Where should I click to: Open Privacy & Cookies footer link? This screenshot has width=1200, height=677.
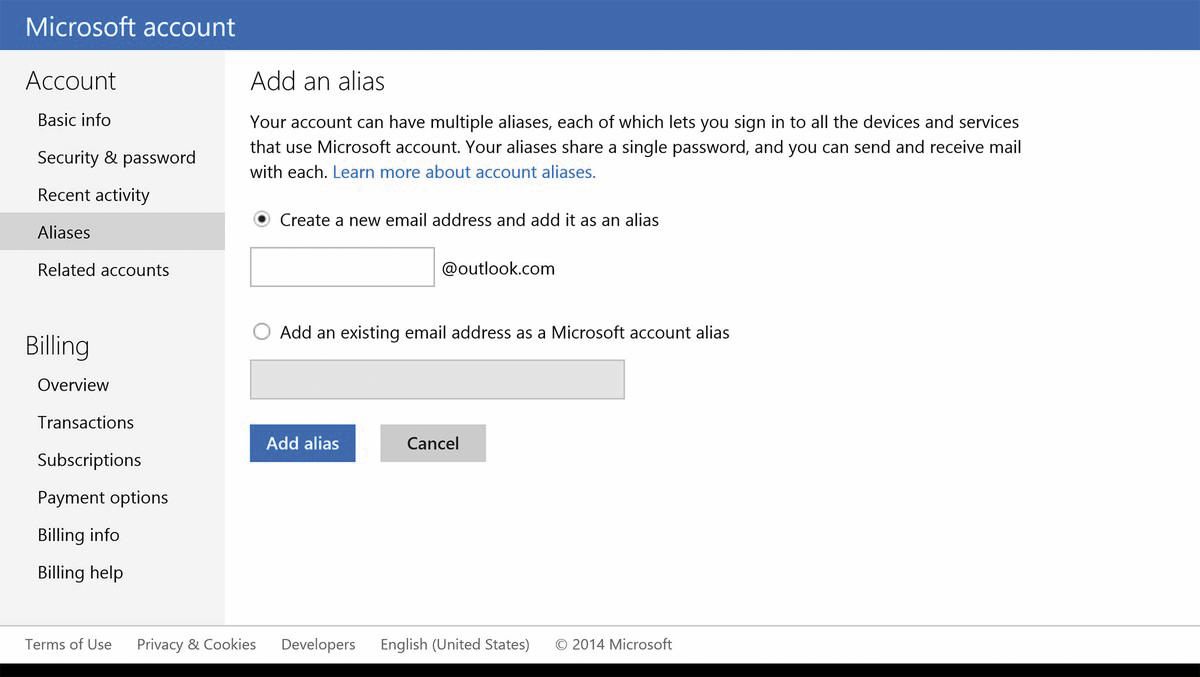tap(196, 644)
